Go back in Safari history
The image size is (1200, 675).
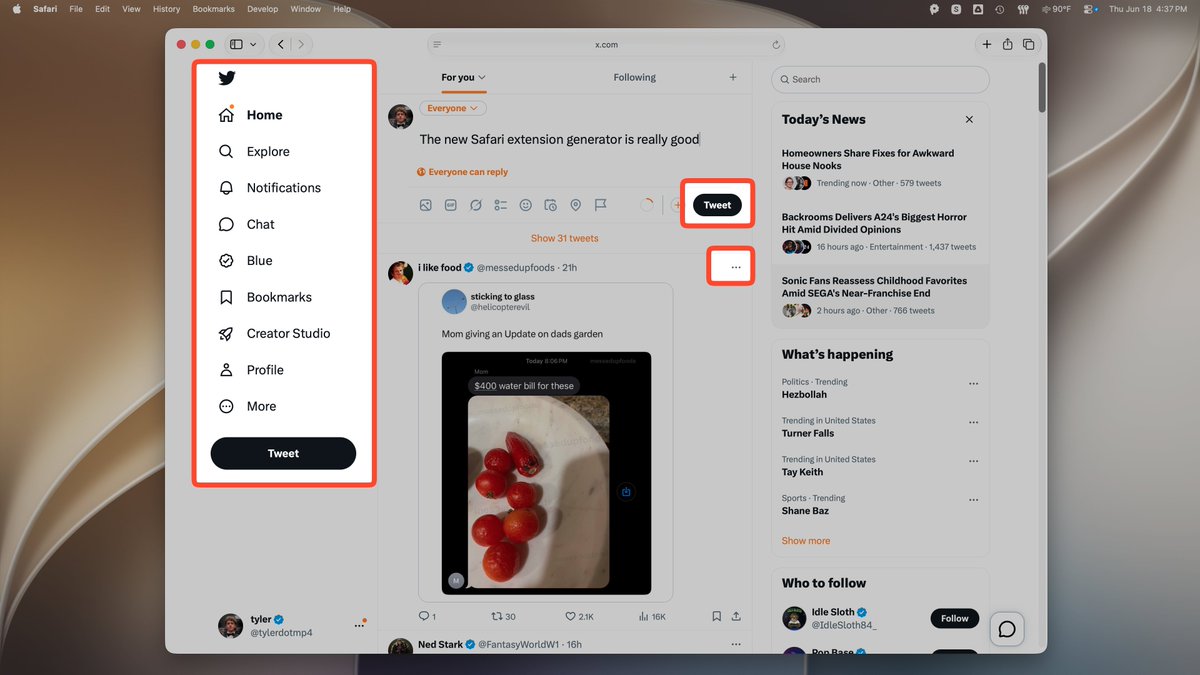(281, 44)
